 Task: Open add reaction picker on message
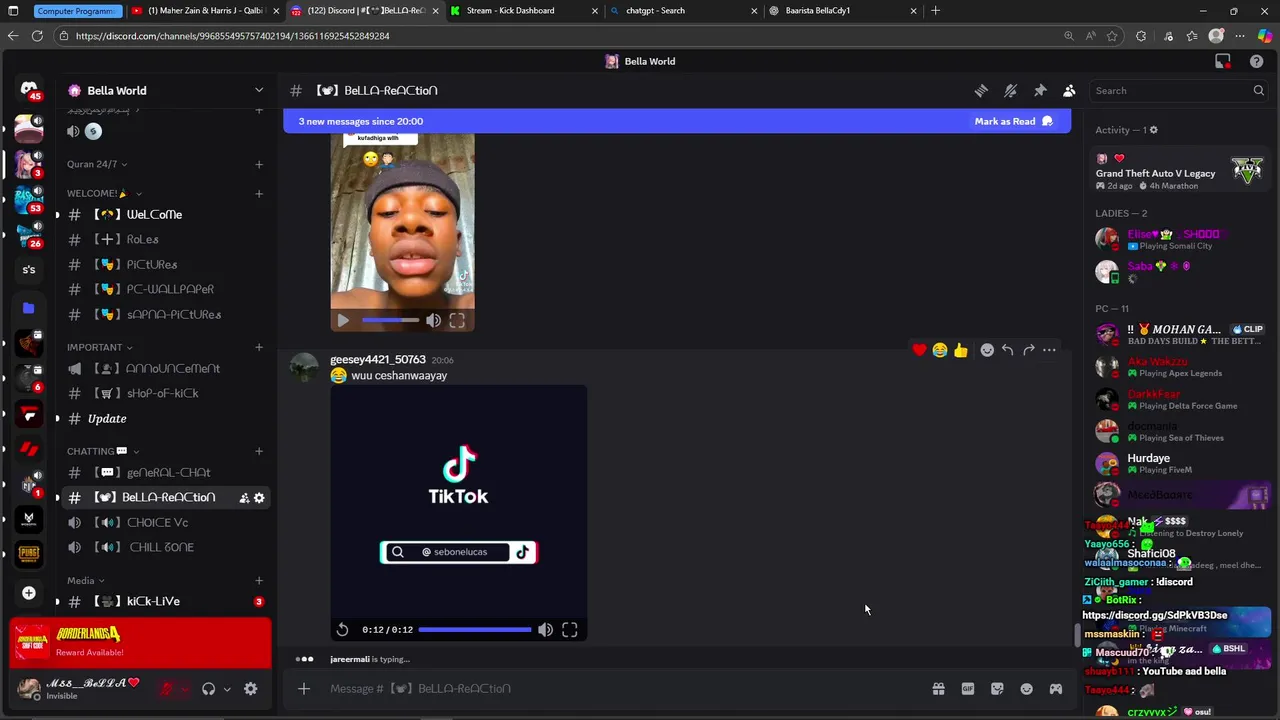coord(987,350)
